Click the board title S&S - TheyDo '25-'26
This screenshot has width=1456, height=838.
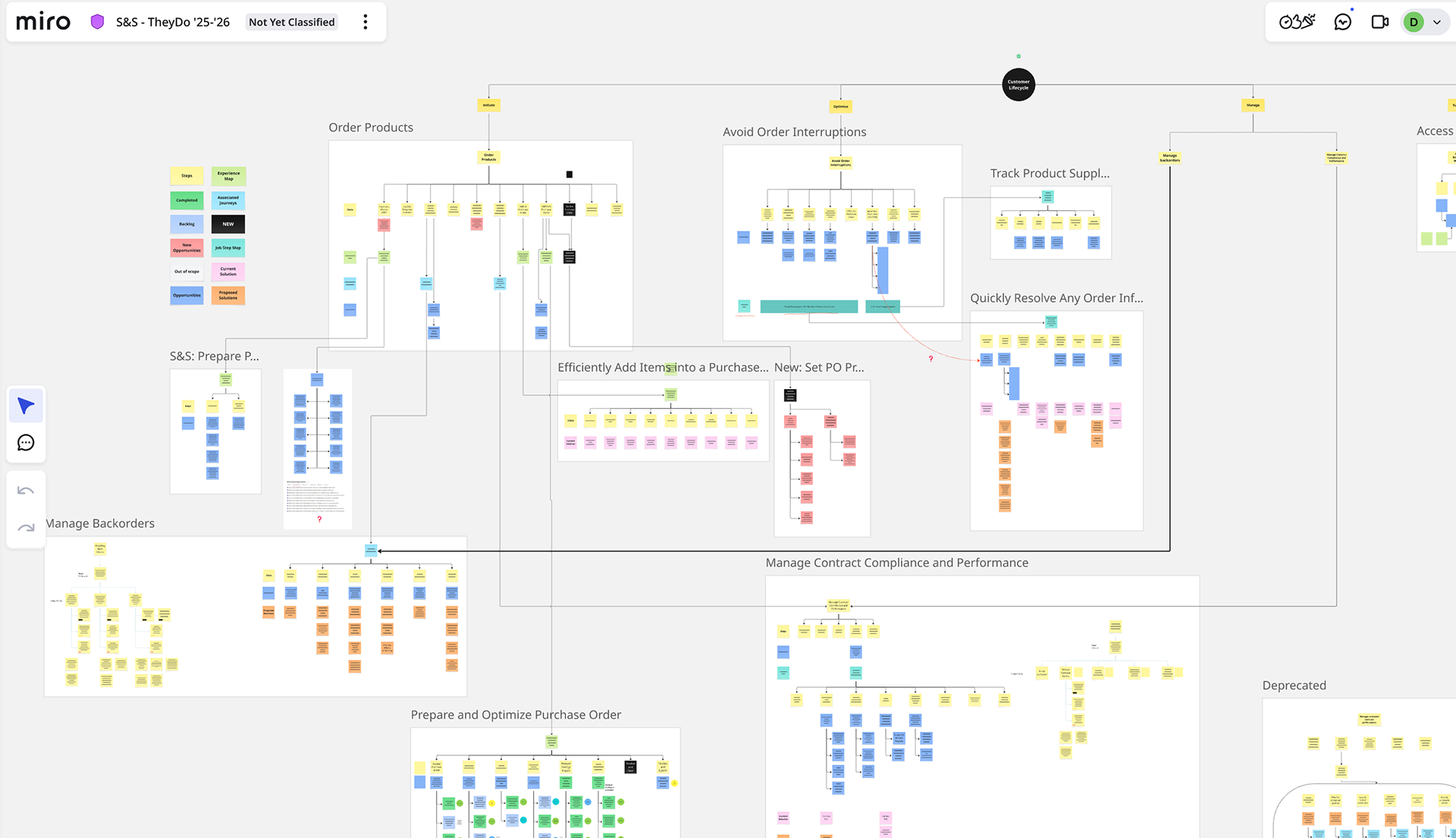click(173, 22)
